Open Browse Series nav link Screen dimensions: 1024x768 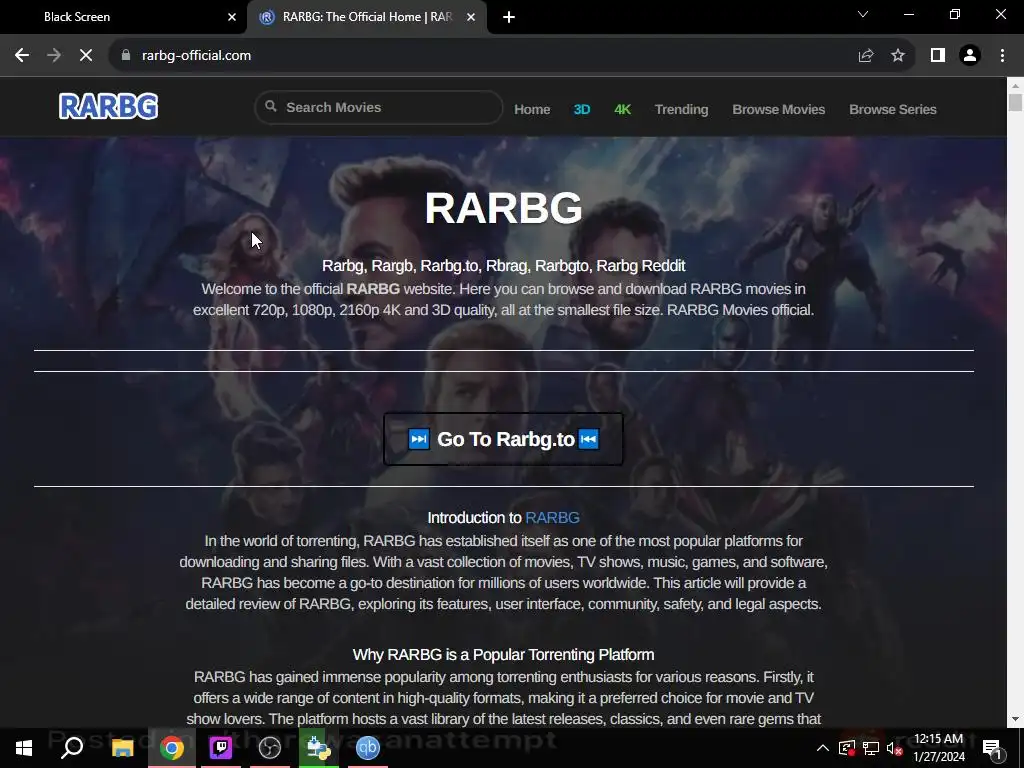[x=893, y=109]
